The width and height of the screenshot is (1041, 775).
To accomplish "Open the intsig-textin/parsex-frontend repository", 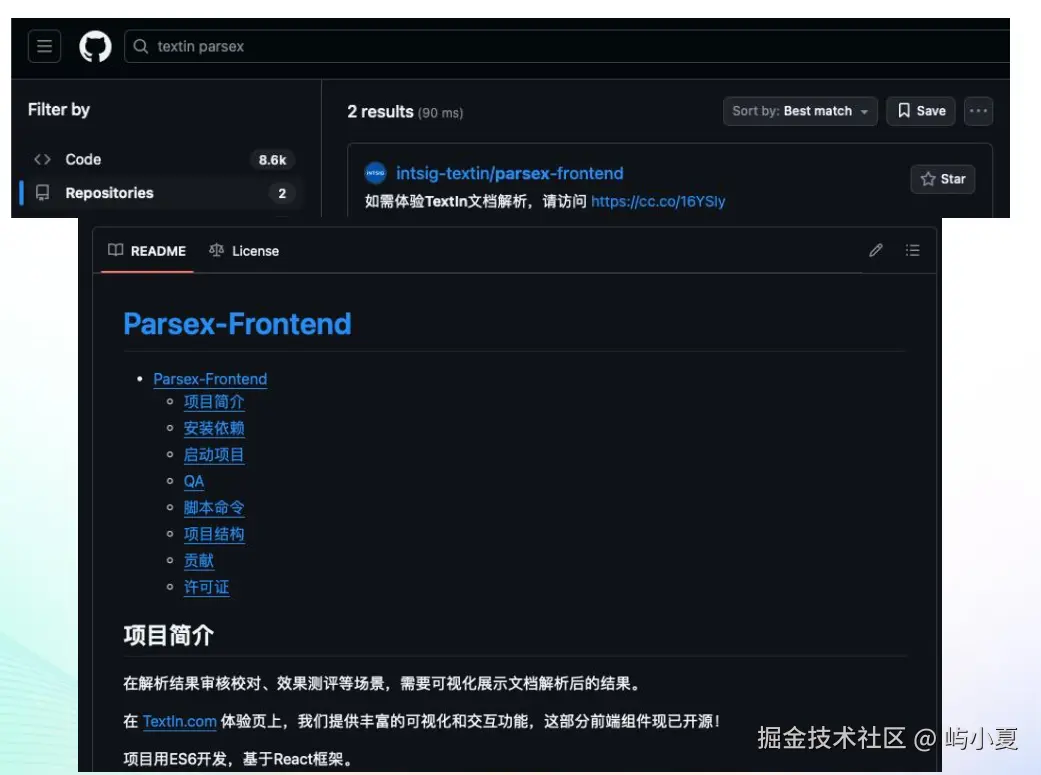I will [x=509, y=173].
